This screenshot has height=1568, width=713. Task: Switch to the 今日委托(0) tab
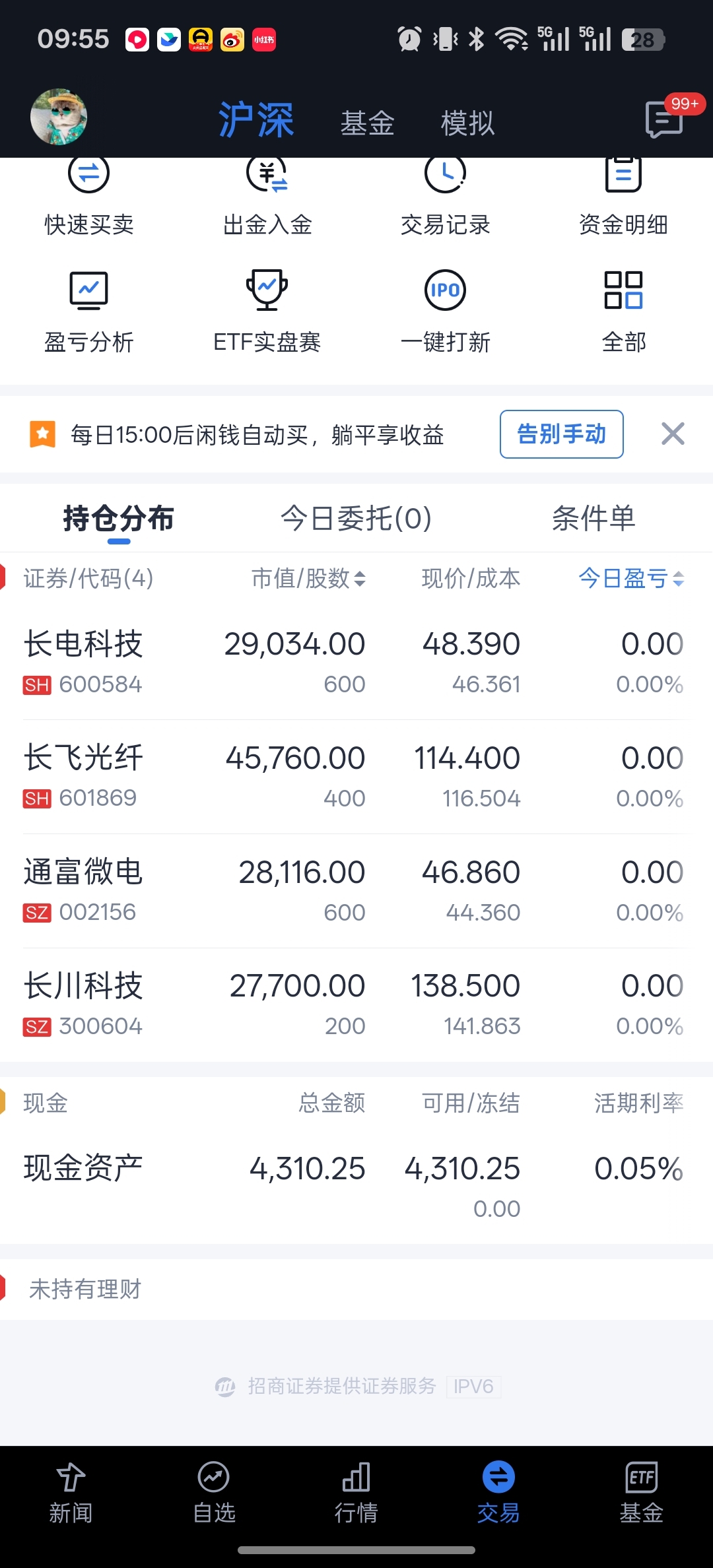(x=356, y=519)
